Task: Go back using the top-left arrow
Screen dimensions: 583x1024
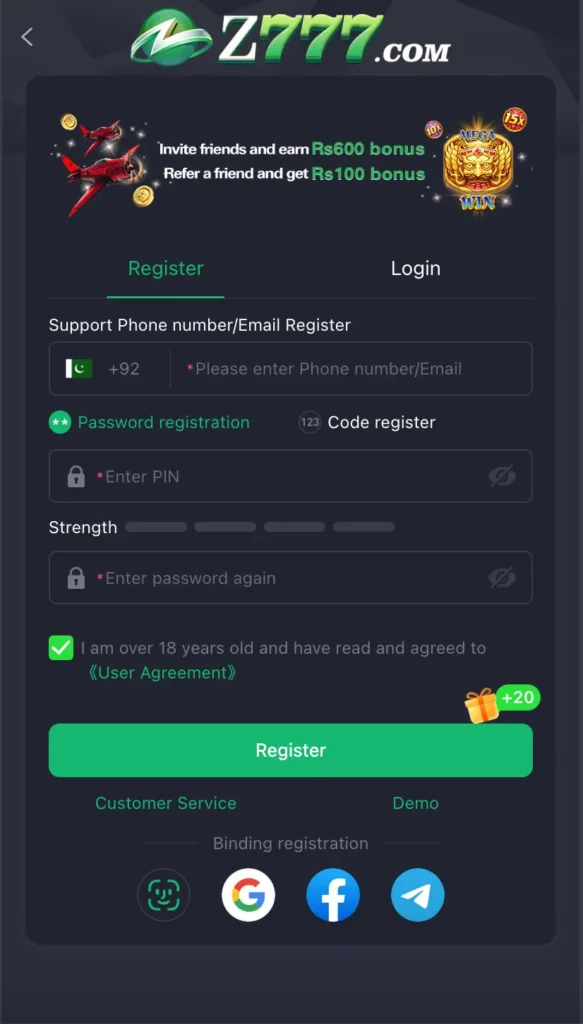Action: tap(27, 37)
